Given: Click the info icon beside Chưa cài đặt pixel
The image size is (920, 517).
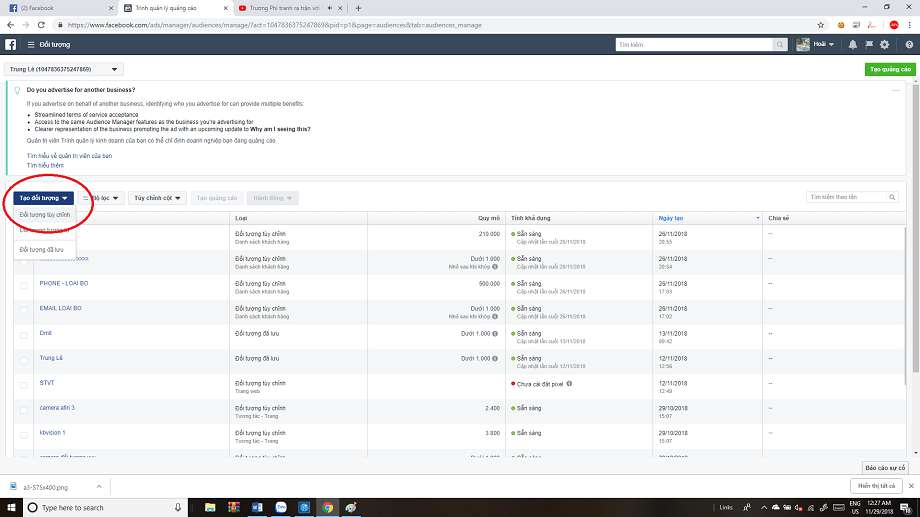Looking at the screenshot, I should [569, 383].
